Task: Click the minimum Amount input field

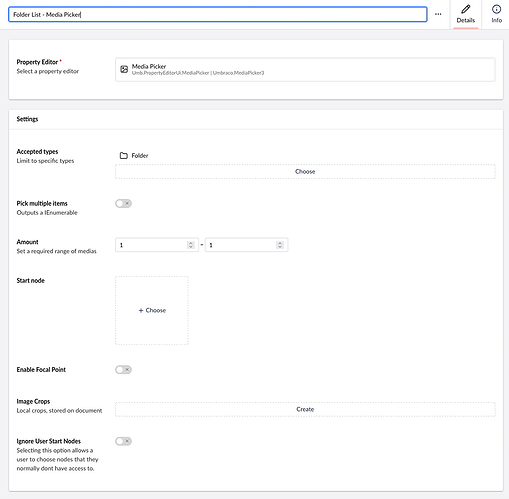Action: 157,245
